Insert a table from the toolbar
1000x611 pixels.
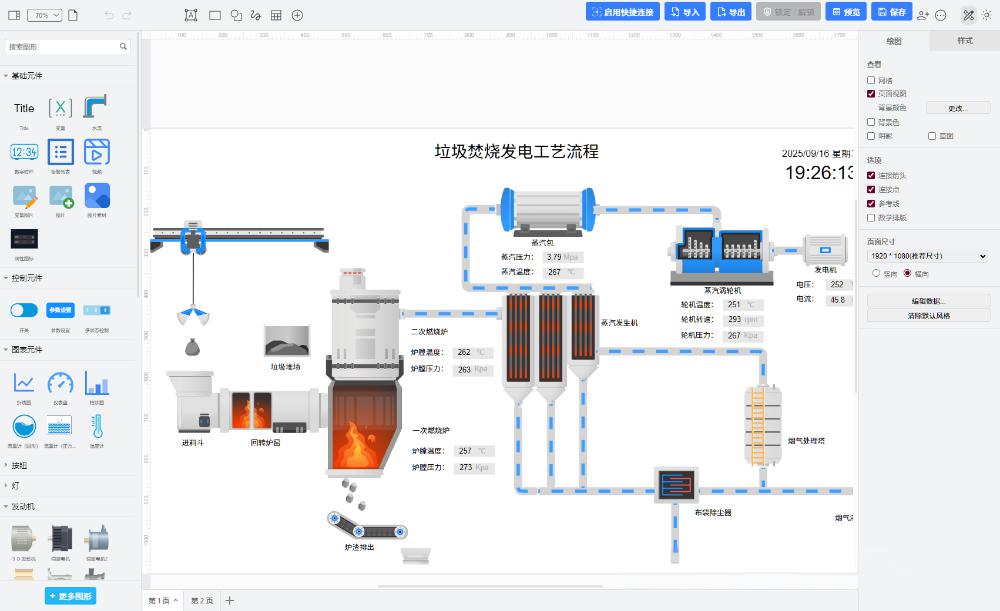click(276, 15)
